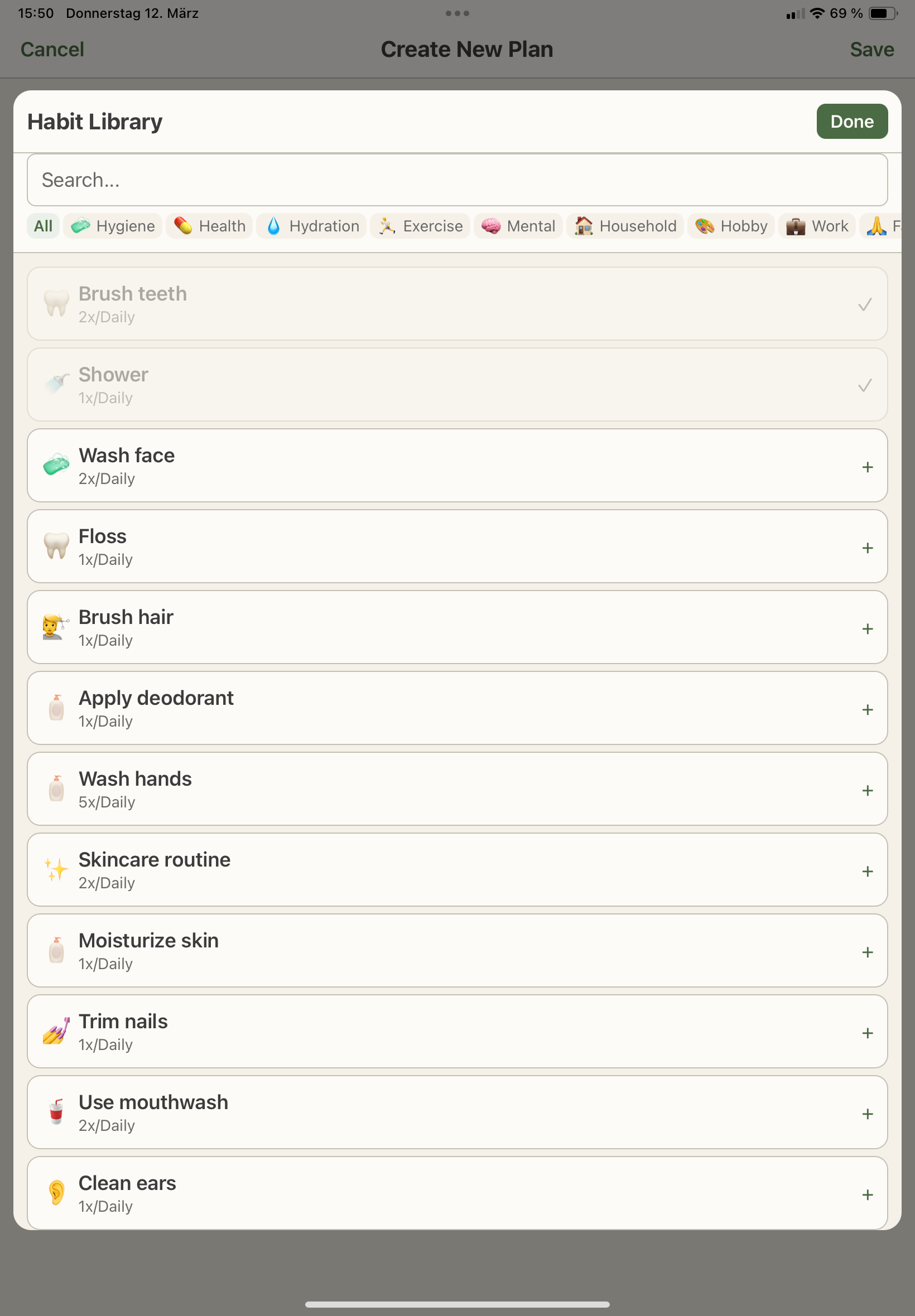Screen dimensions: 915x1316
Task: Add Wash face to the plan
Action: click(868, 466)
